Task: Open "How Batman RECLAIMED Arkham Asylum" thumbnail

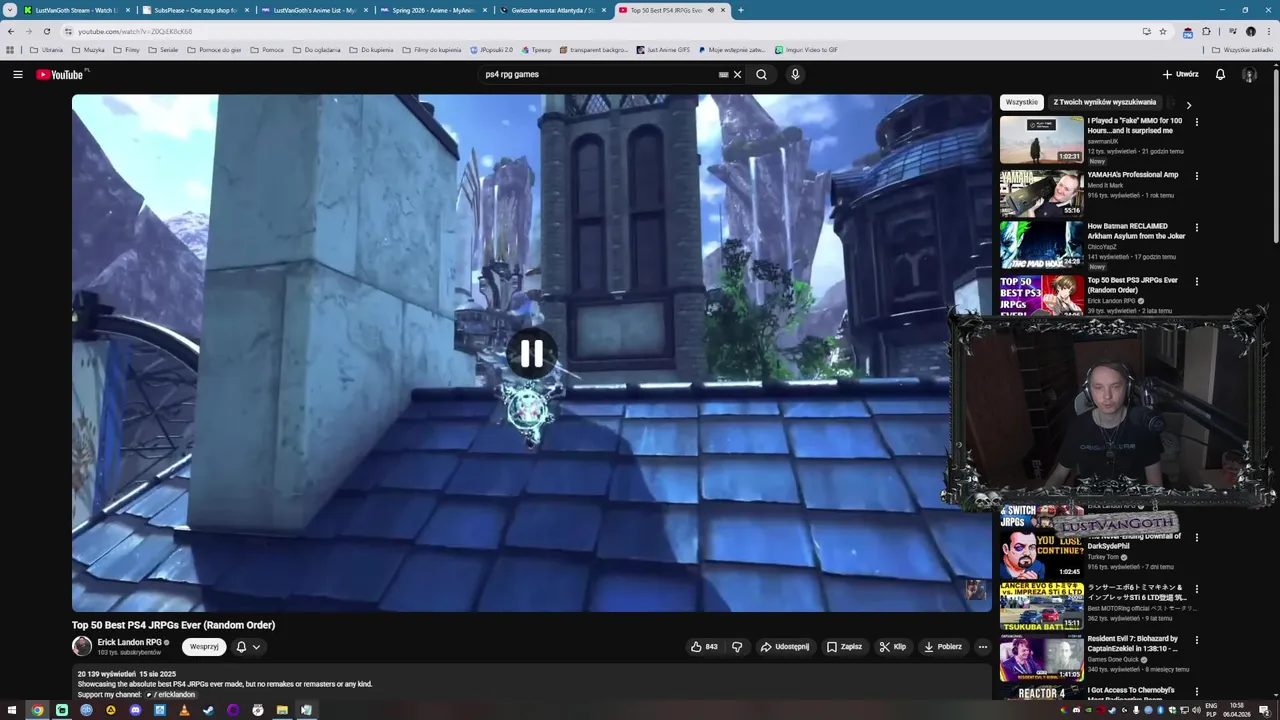Action: [x=1041, y=245]
